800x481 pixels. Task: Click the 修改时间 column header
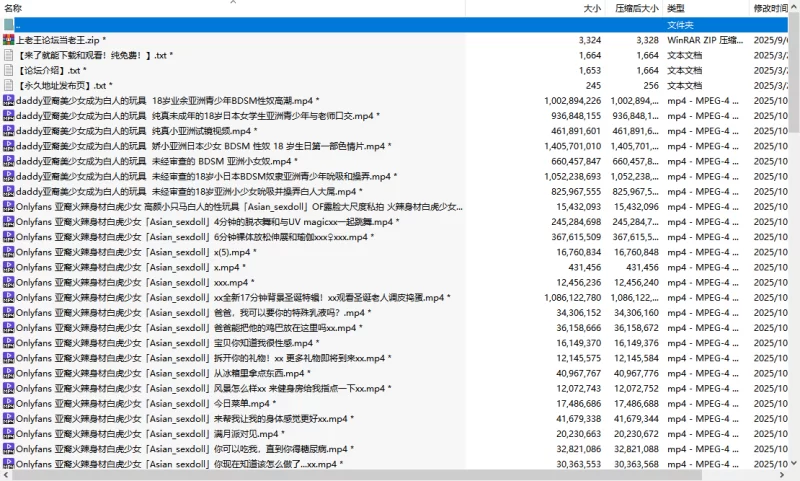[772, 8]
